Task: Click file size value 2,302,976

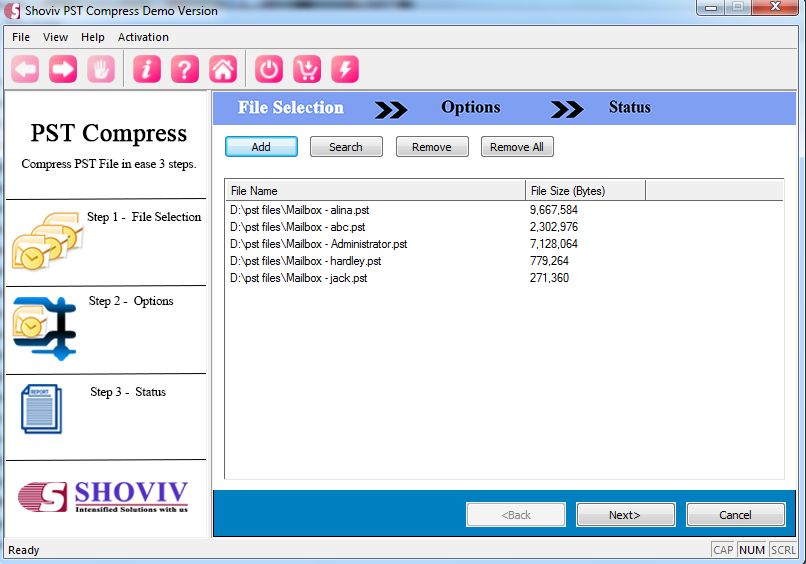Action: [554, 227]
